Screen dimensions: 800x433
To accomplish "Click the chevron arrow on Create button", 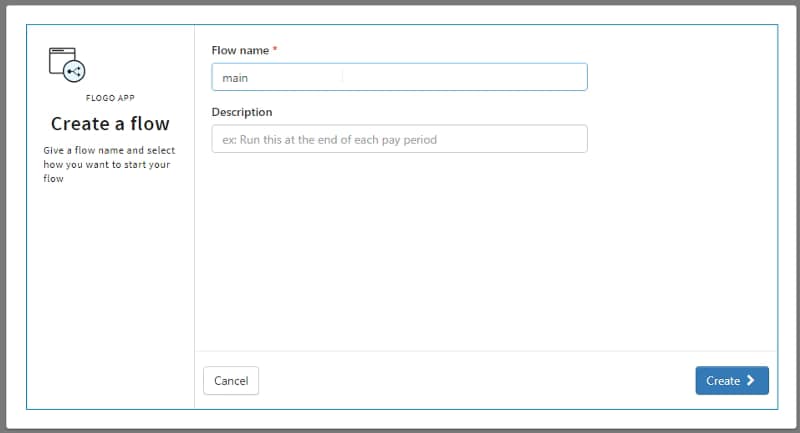I will [x=751, y=381].
